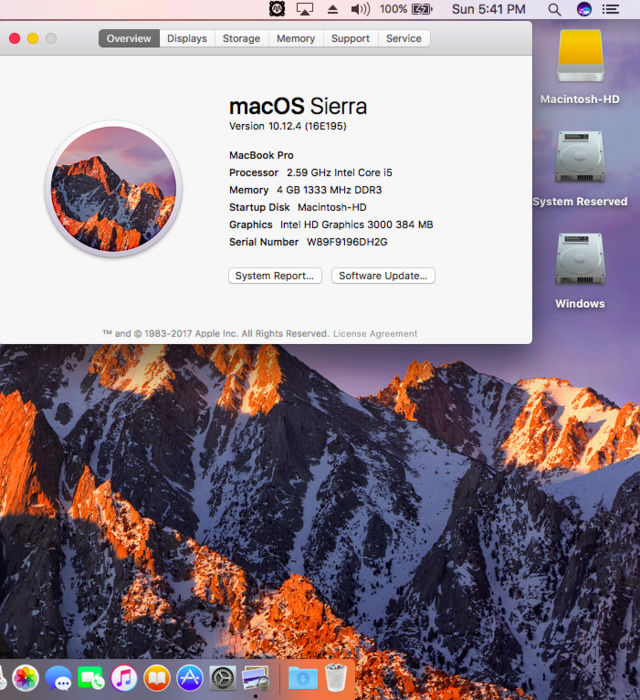Select the Windows drive icon on desktop
Image resolution: width=640 pixels, height=700 pixels.
click(580, 259)
